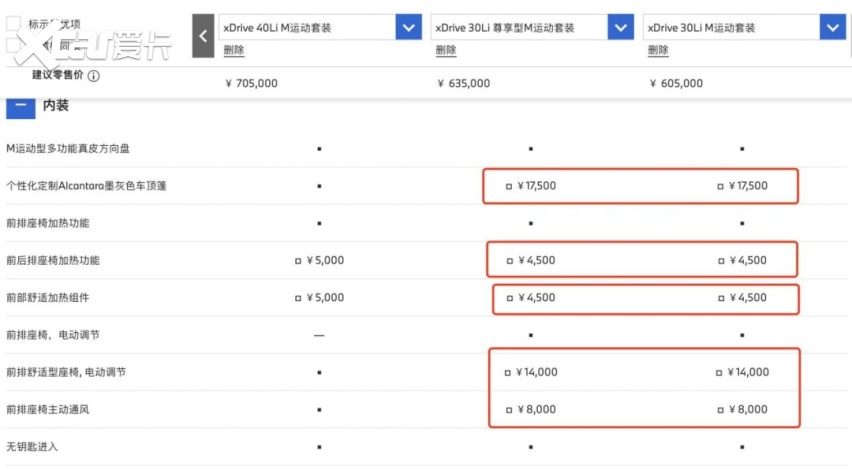
Task: Check ¥8,000 前排座椅主动通风 for 30Li 尊享型
Action: pos(509,410)
